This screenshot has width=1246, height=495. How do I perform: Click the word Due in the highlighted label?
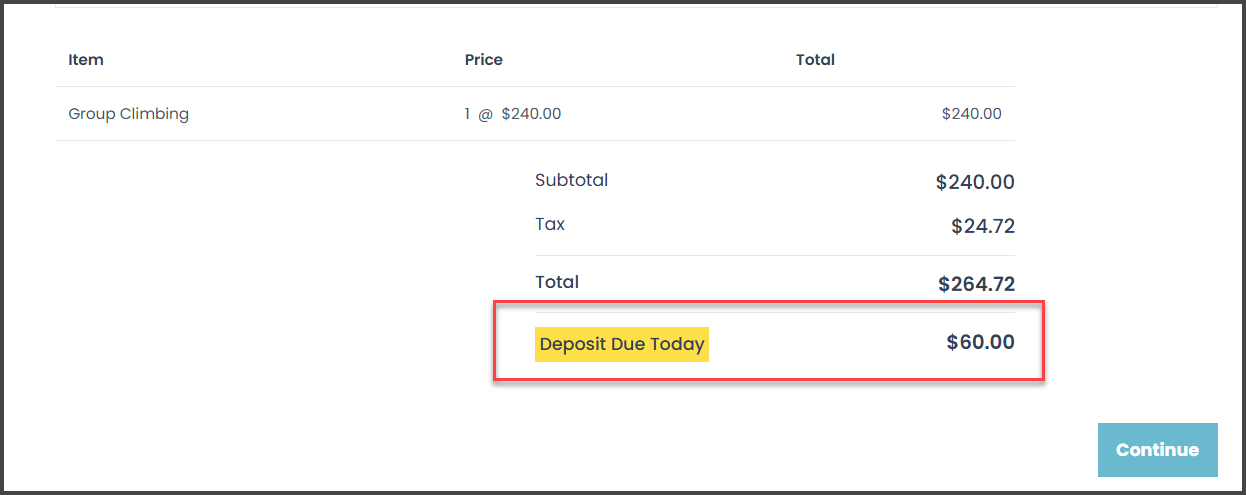point(629,345)
